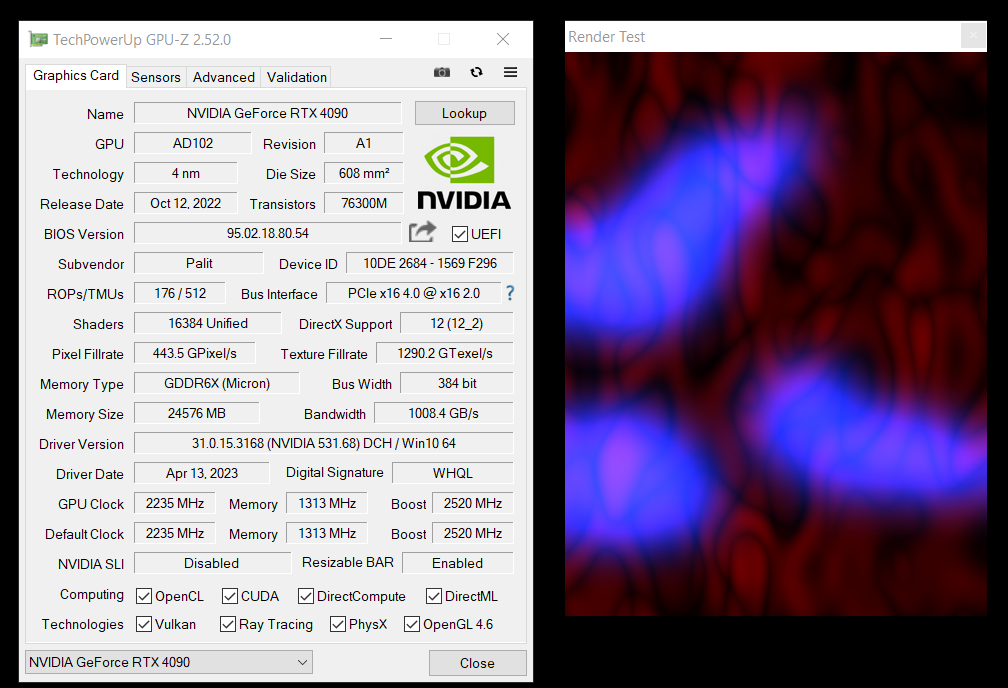Toggle the DirectML checkbox
The width and height of the screenshot is (1008, 688).
(x=434, y=596)
